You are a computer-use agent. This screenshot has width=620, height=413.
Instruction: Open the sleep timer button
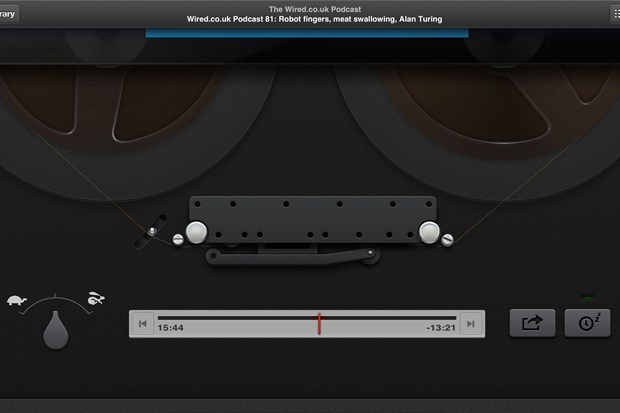coord(587,323)
